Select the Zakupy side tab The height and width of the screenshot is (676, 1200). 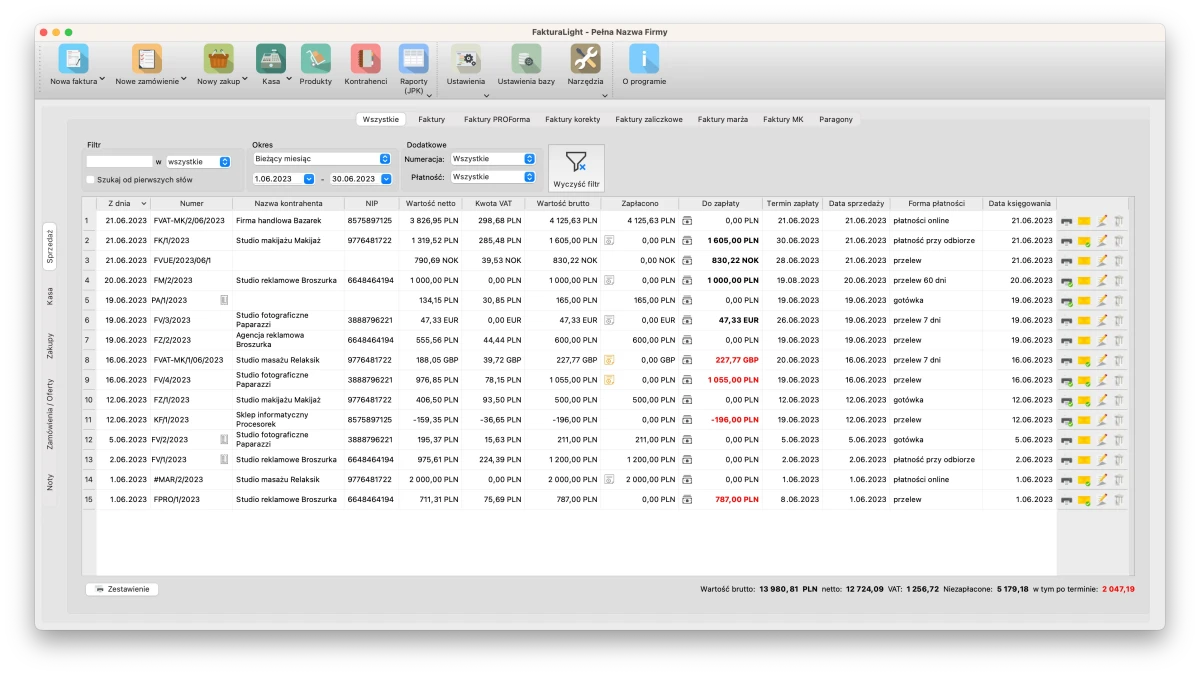(x=50, y=346)
